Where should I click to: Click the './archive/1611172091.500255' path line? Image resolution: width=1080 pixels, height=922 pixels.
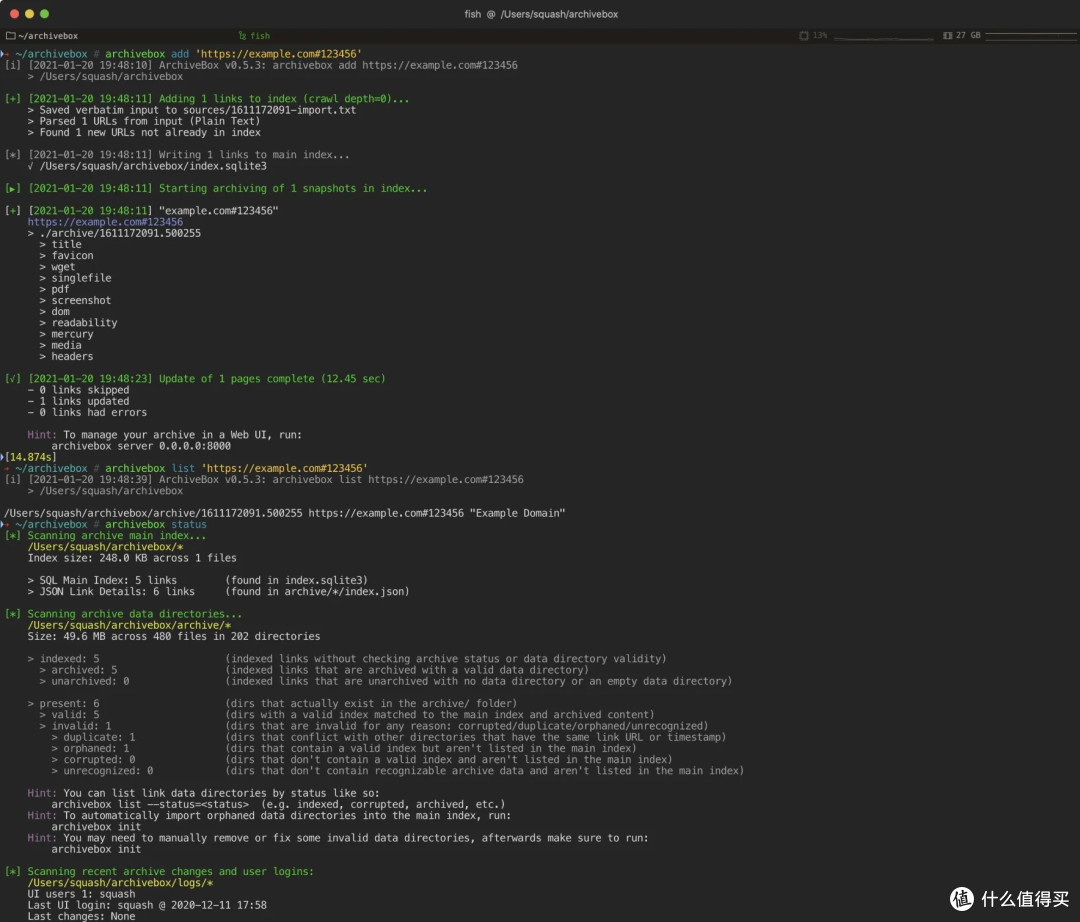pyautogui.click(x=114, y=233)
